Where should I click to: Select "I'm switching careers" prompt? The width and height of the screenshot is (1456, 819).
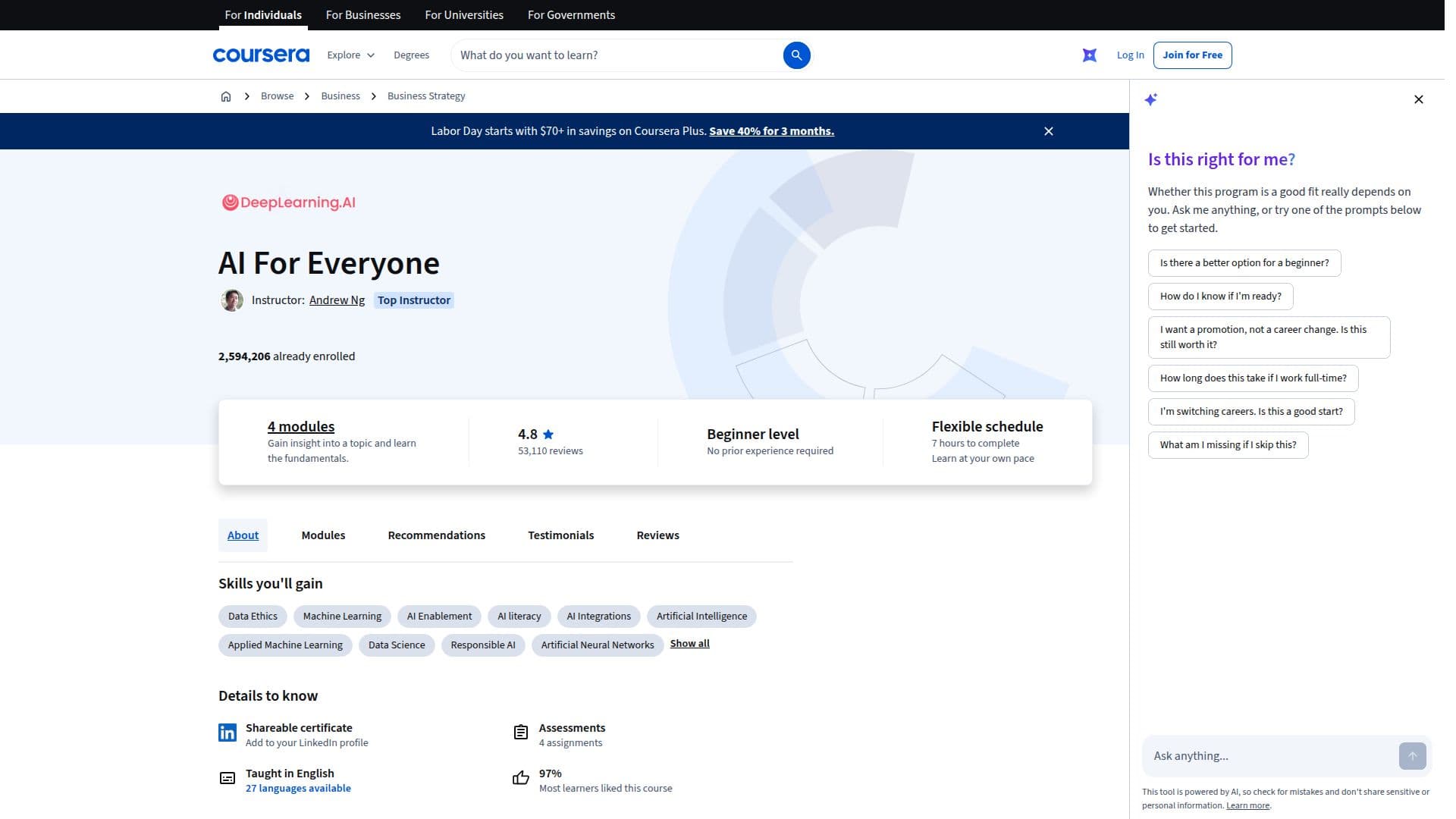1251,412
